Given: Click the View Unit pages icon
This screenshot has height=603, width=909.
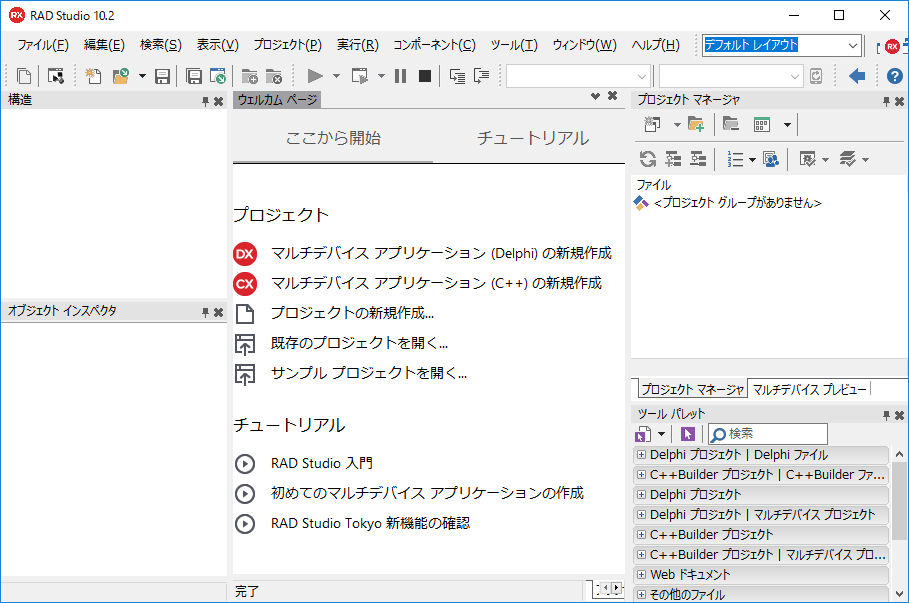Looking at the screenshot, I should tap(24, 76).
